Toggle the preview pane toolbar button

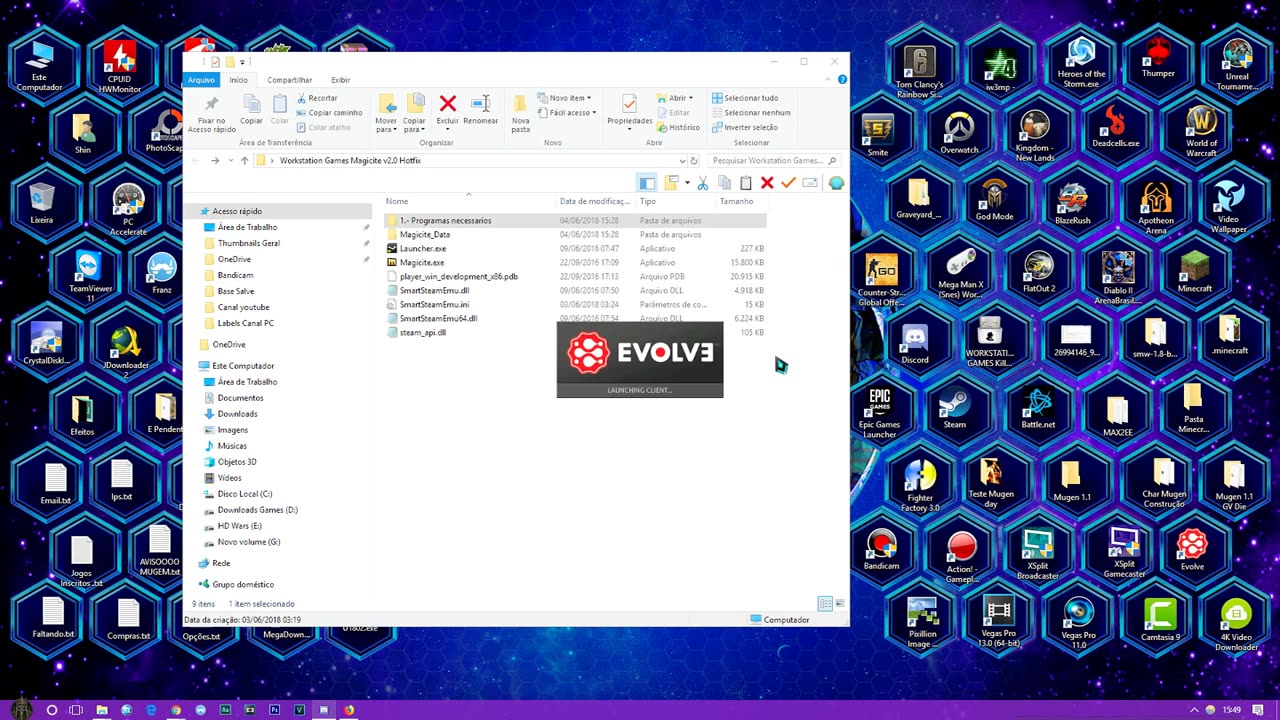(x=647, y=183)
